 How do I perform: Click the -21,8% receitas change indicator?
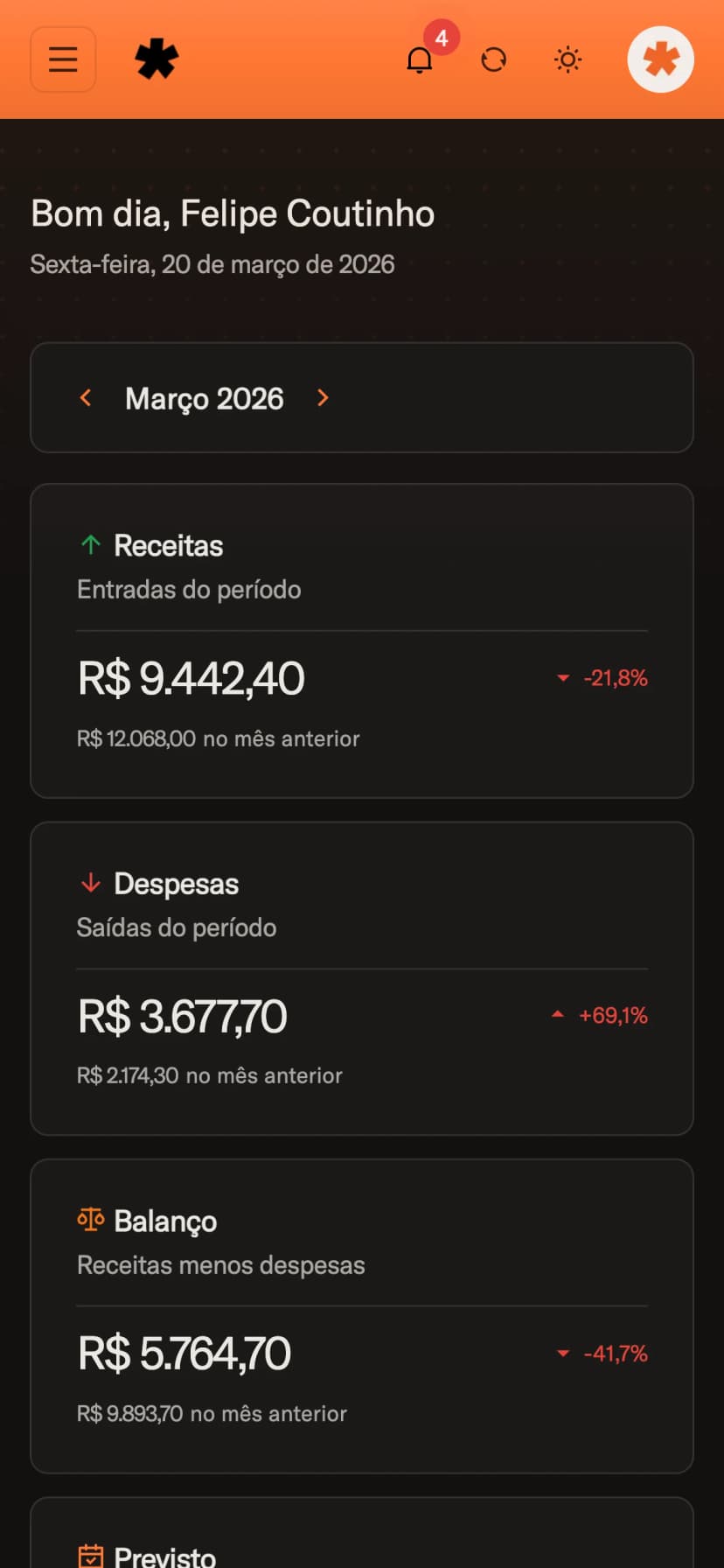click(x=603, y=678)
